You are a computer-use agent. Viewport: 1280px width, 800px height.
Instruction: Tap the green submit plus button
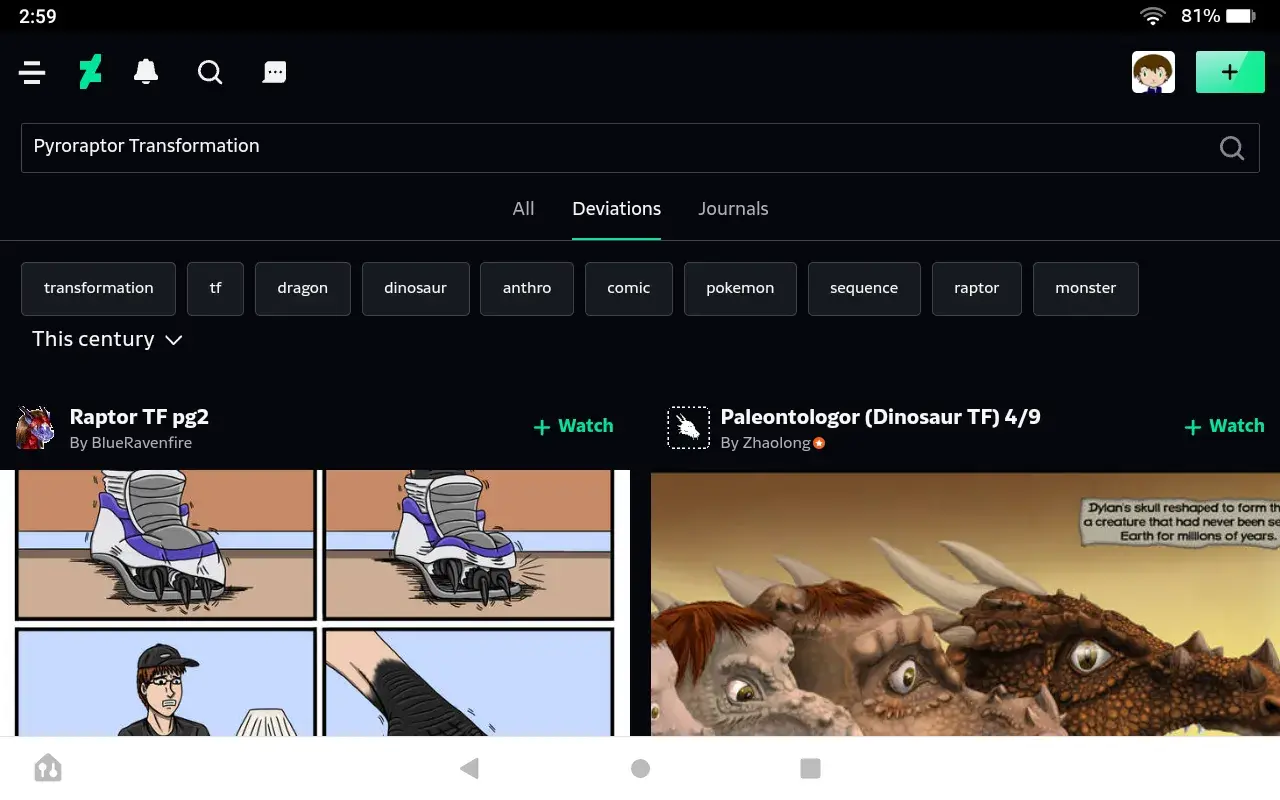(x=1230, y=72)
